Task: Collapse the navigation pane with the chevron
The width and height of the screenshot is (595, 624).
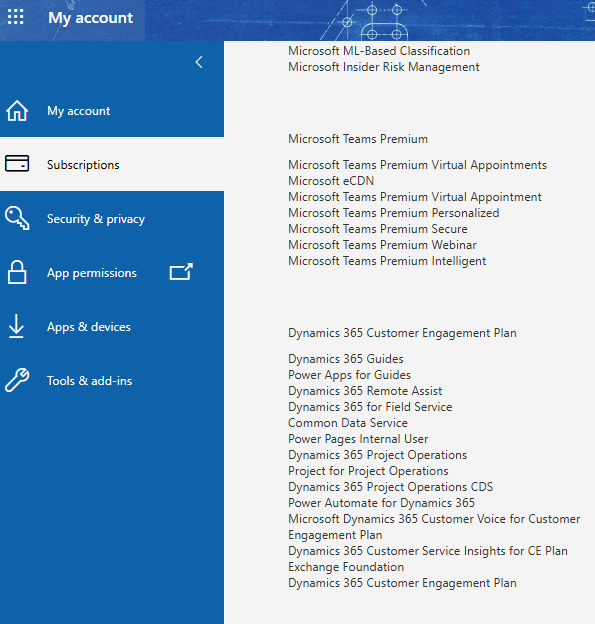Action: coord(199,62)
